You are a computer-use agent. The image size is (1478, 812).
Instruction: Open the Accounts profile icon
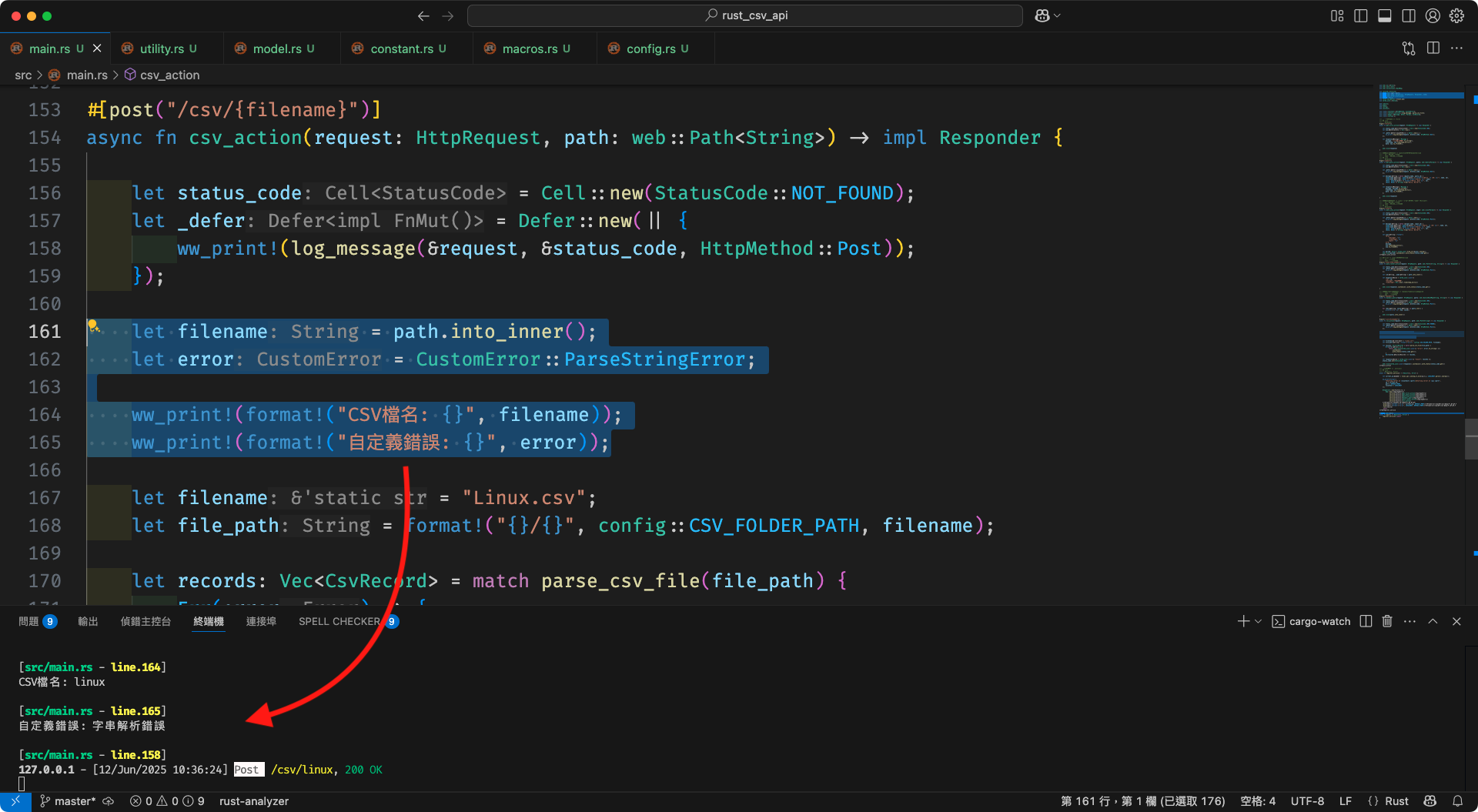pyautogui.click(x=1433, y=15)
